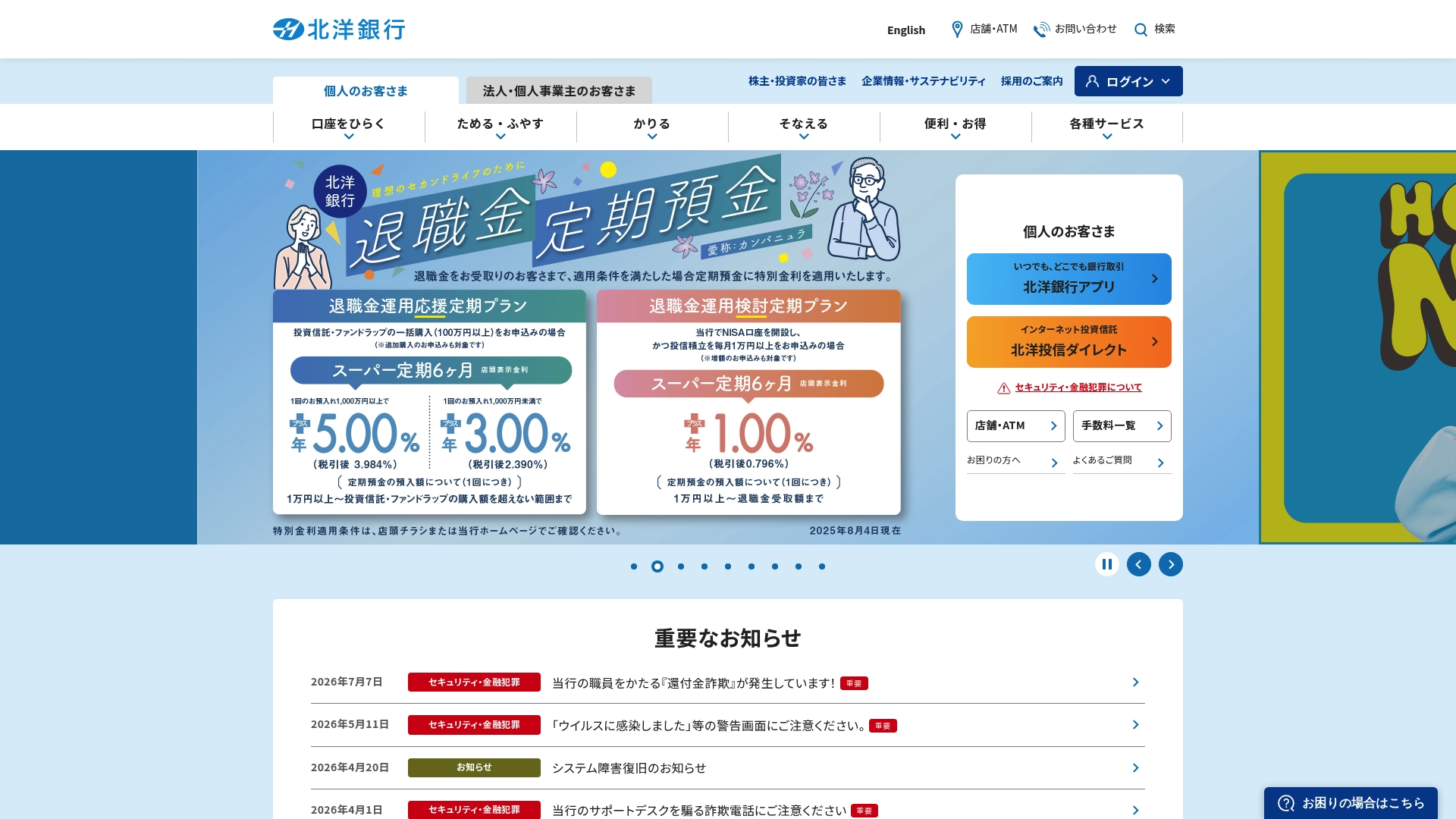This screenshot has height=819, width=1456.
Task: Go to previous carousel slide
Action: 1139,564
